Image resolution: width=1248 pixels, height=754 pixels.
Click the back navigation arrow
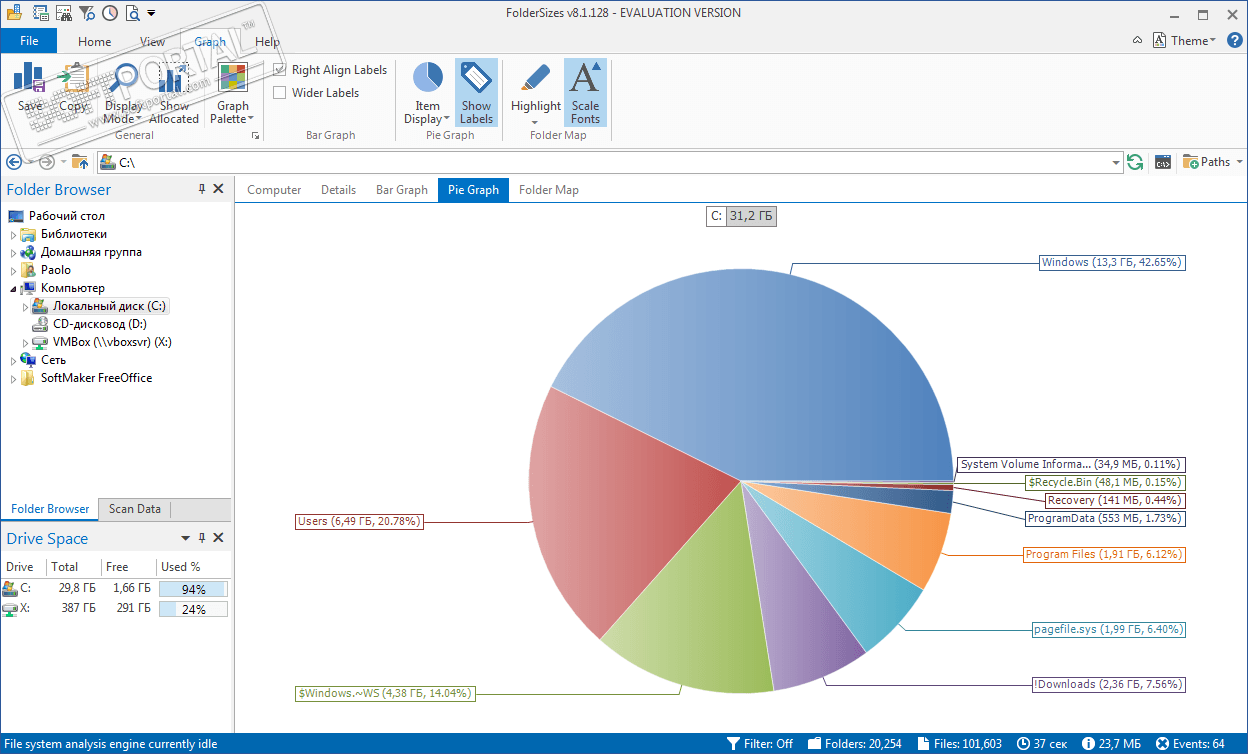[14, 162]
